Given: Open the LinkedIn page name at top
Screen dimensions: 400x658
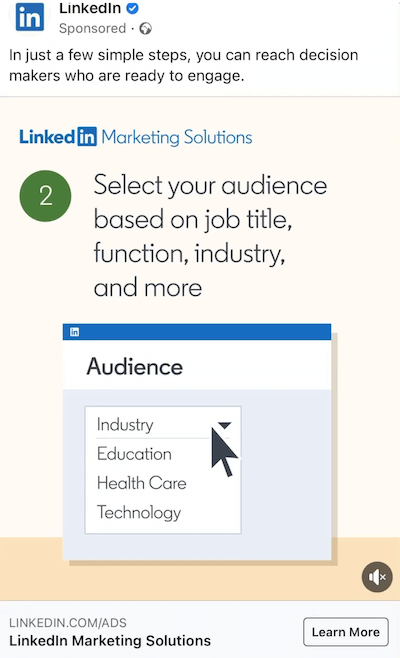Looking at the screenshot, I should [x=90, y=8].
